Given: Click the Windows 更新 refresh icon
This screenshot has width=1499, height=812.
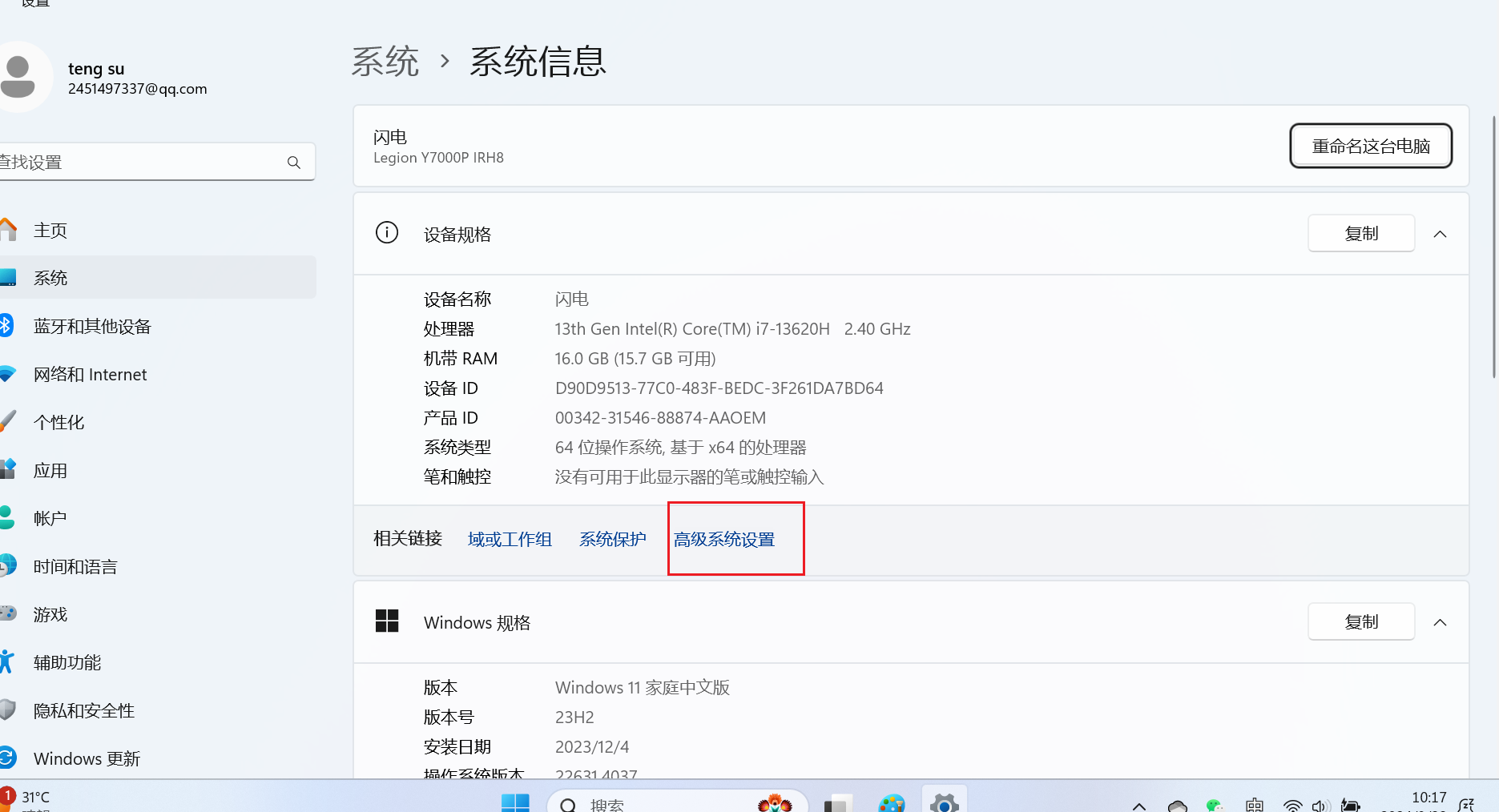Looking at the screenshot, I should (x=7, y=758).
